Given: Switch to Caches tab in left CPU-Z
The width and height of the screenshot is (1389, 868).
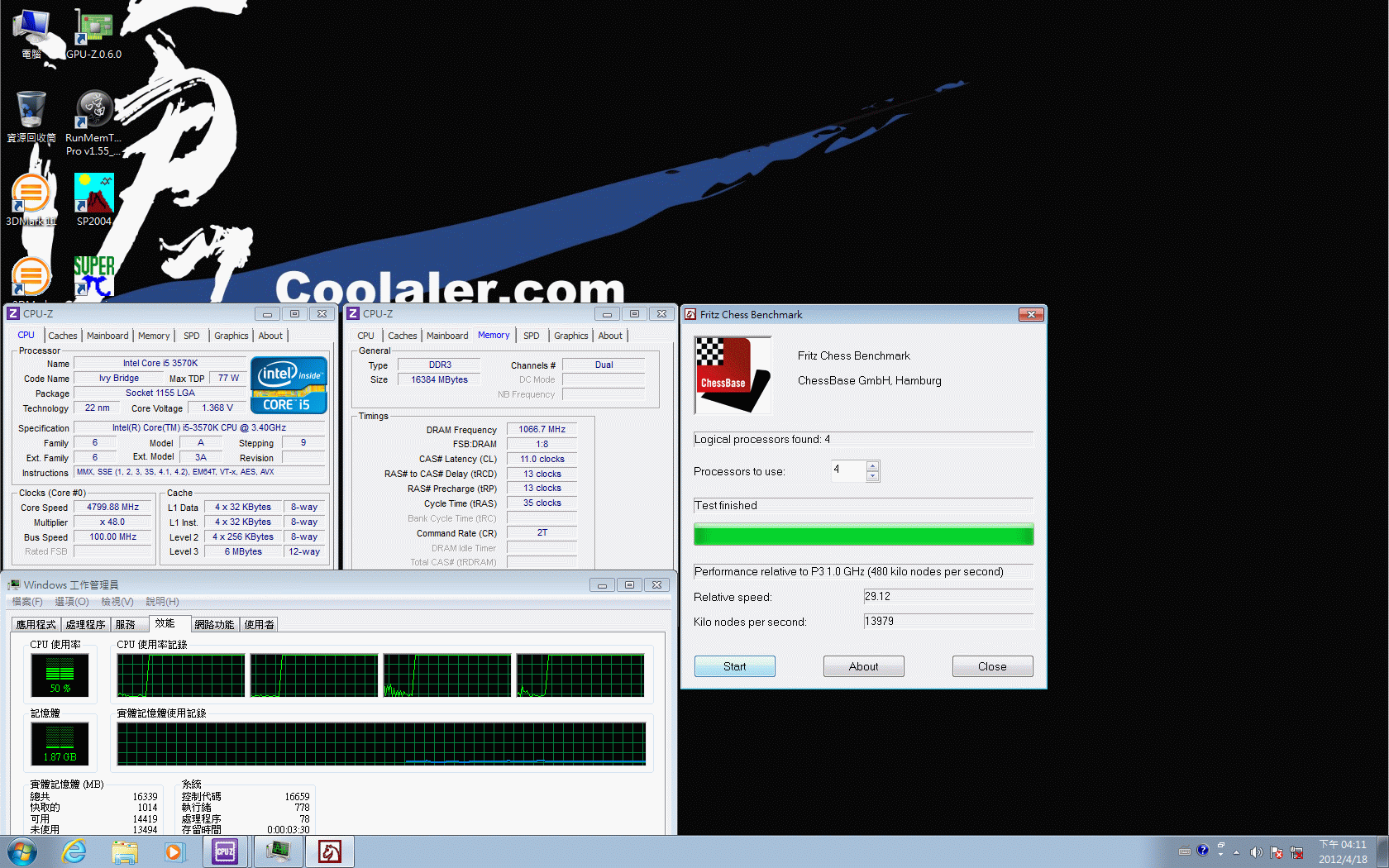Looking at the screenshot, I should click(x=62, y=336).
